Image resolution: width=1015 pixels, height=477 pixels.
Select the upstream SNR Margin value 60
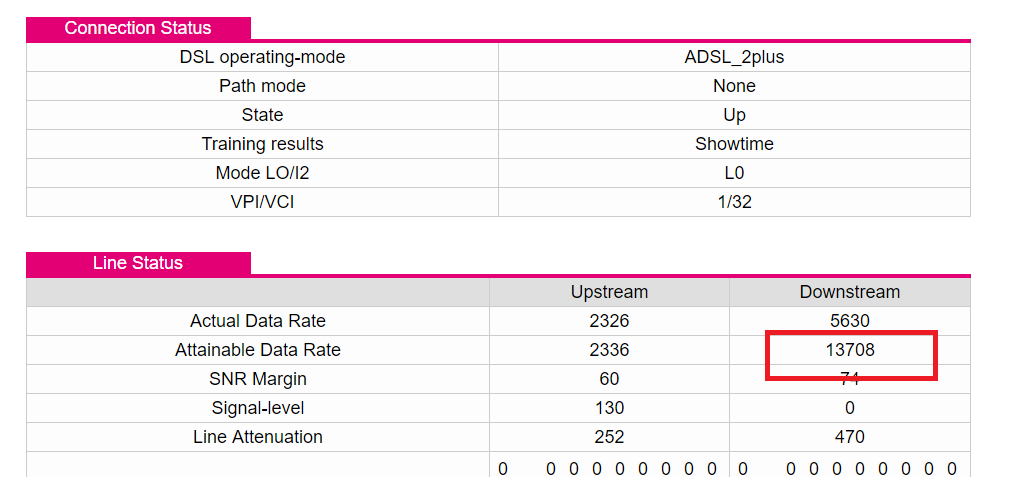609,379
